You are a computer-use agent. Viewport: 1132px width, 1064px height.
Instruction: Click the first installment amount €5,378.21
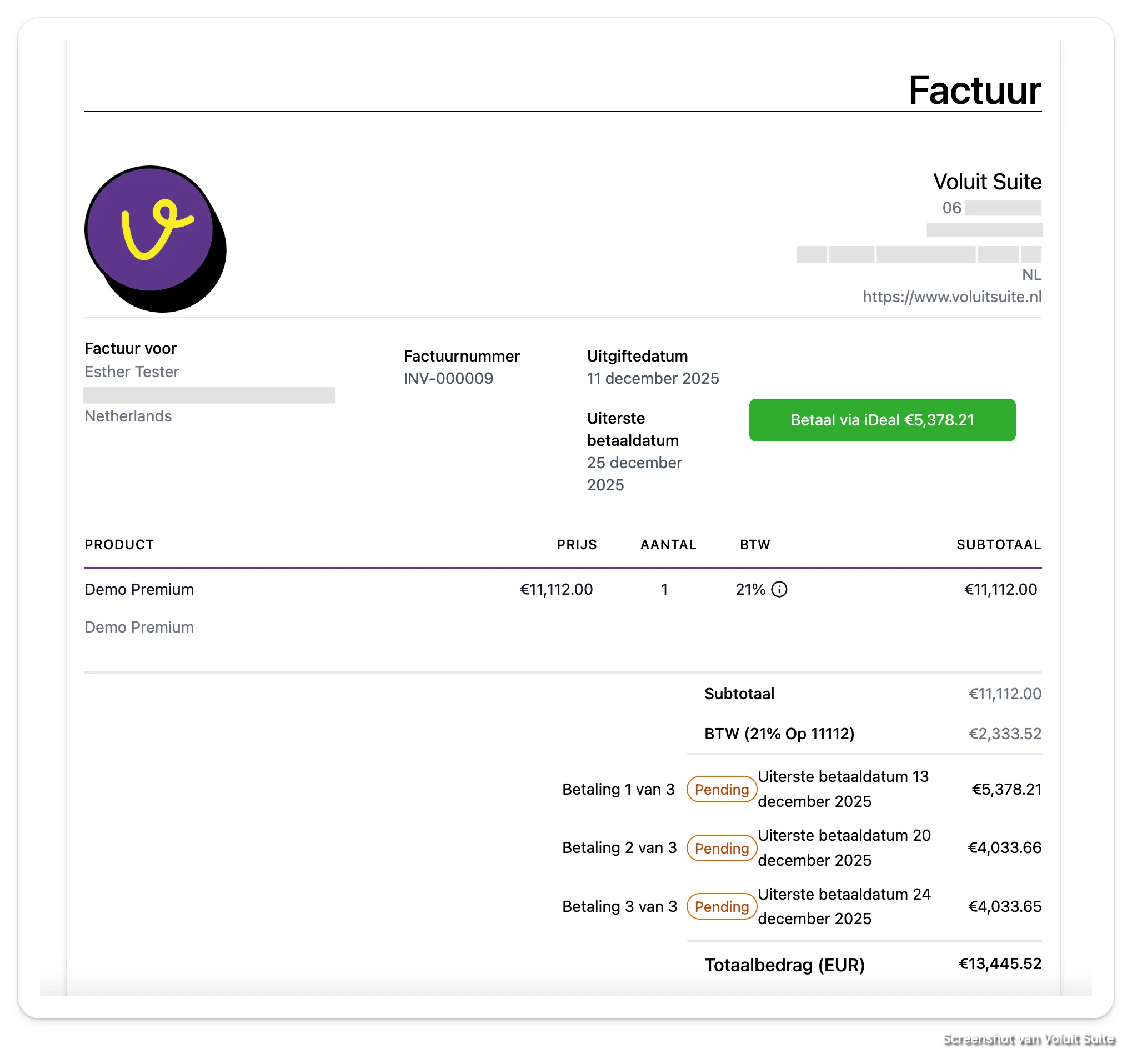1006,789
